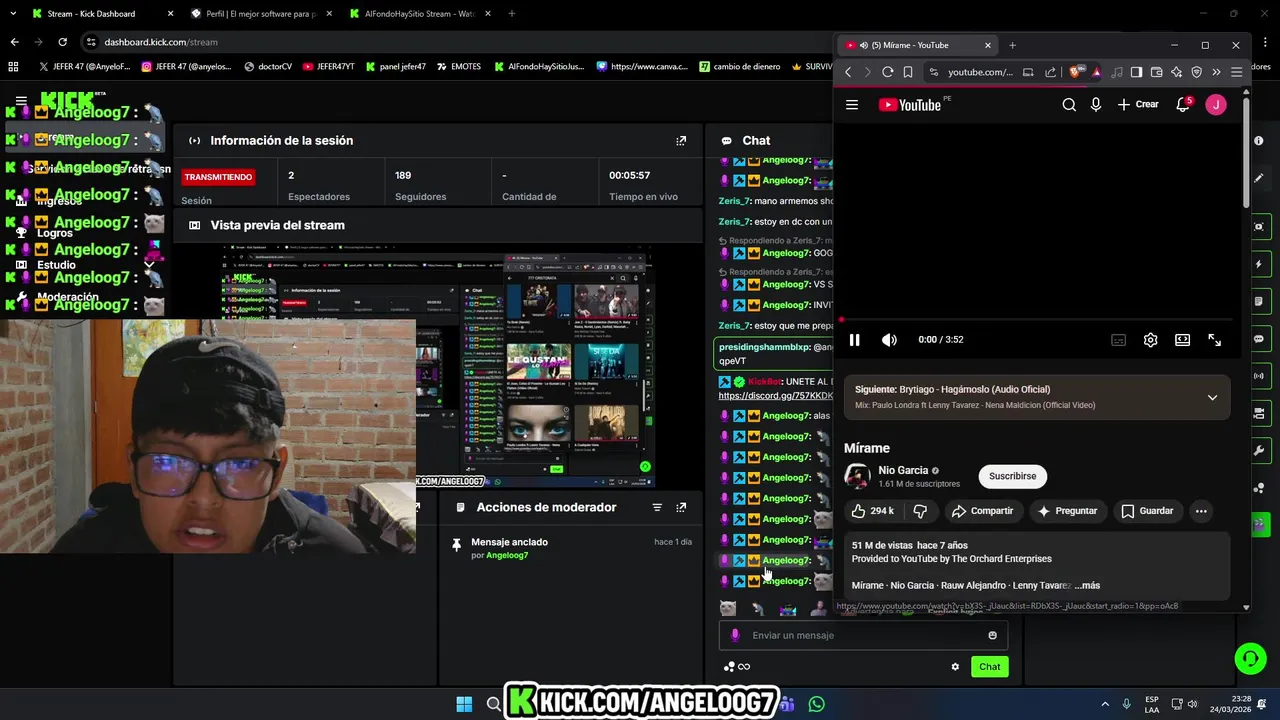Open Windows Start menu
This screenshot has width=1280, height=720.
464,704
